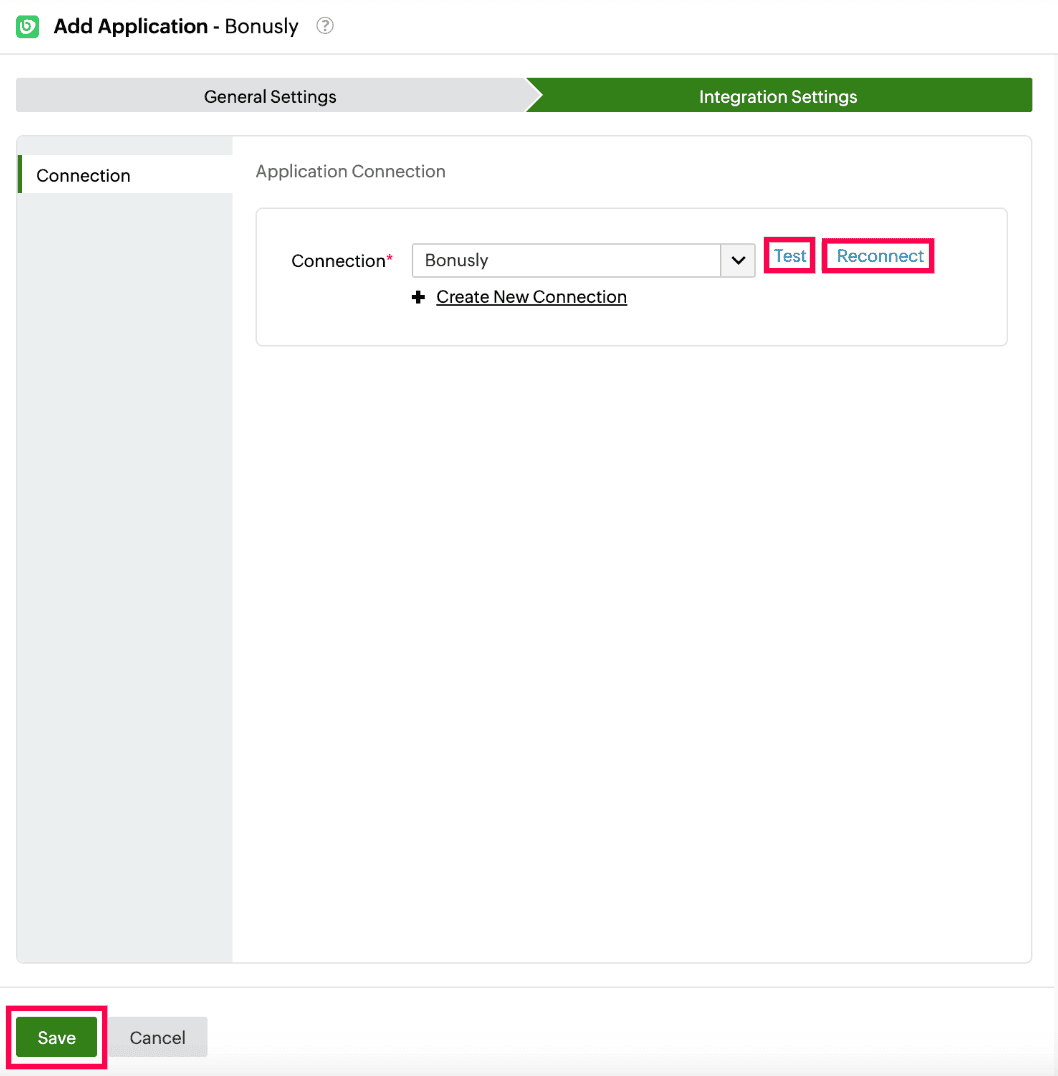Screen dimensions: 1058x1076
Task: Click the Connection required field label
Action: (x=342, y=261)
